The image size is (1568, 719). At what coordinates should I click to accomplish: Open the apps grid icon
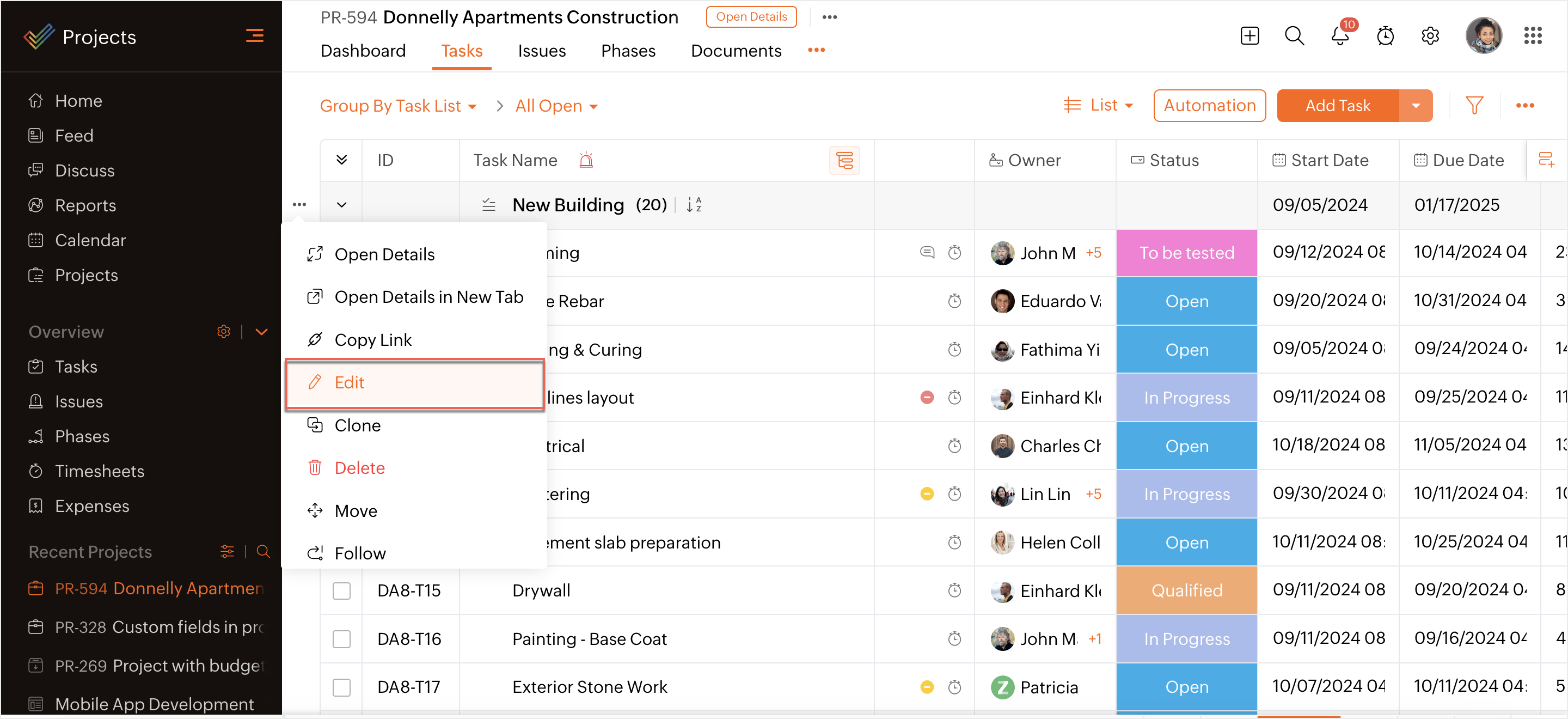click(1532, 36)
